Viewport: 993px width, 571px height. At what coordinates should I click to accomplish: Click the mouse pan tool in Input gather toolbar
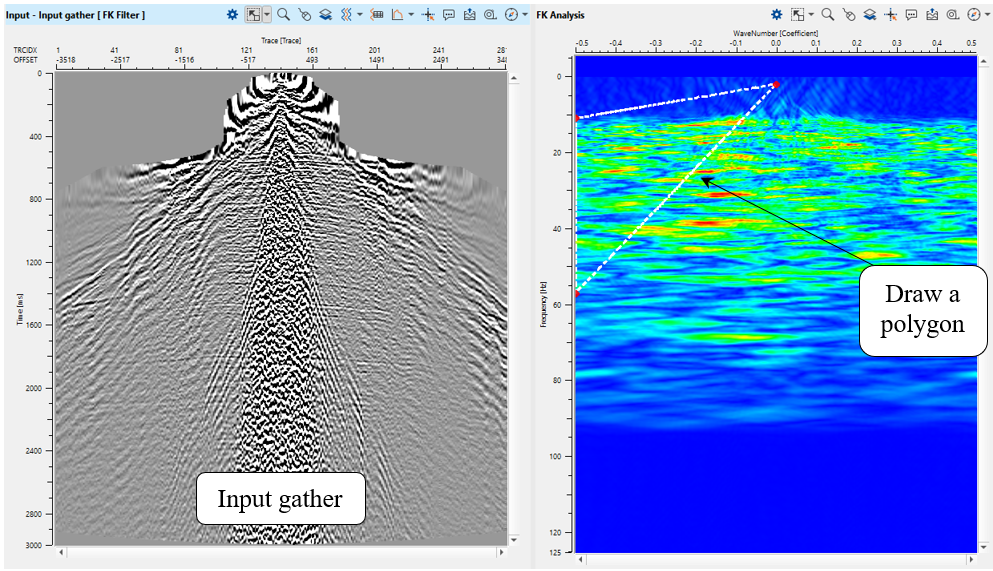(x=304, y=15)
